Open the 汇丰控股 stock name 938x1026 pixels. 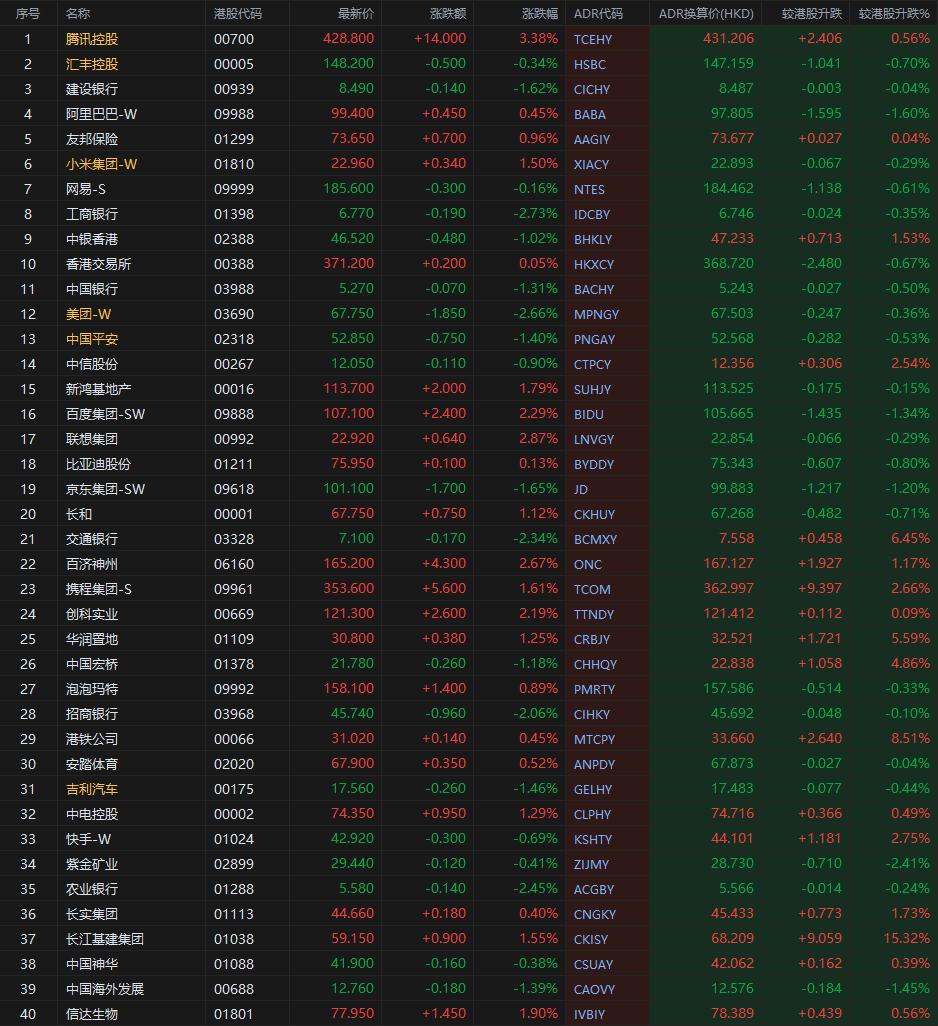point(92,63)
